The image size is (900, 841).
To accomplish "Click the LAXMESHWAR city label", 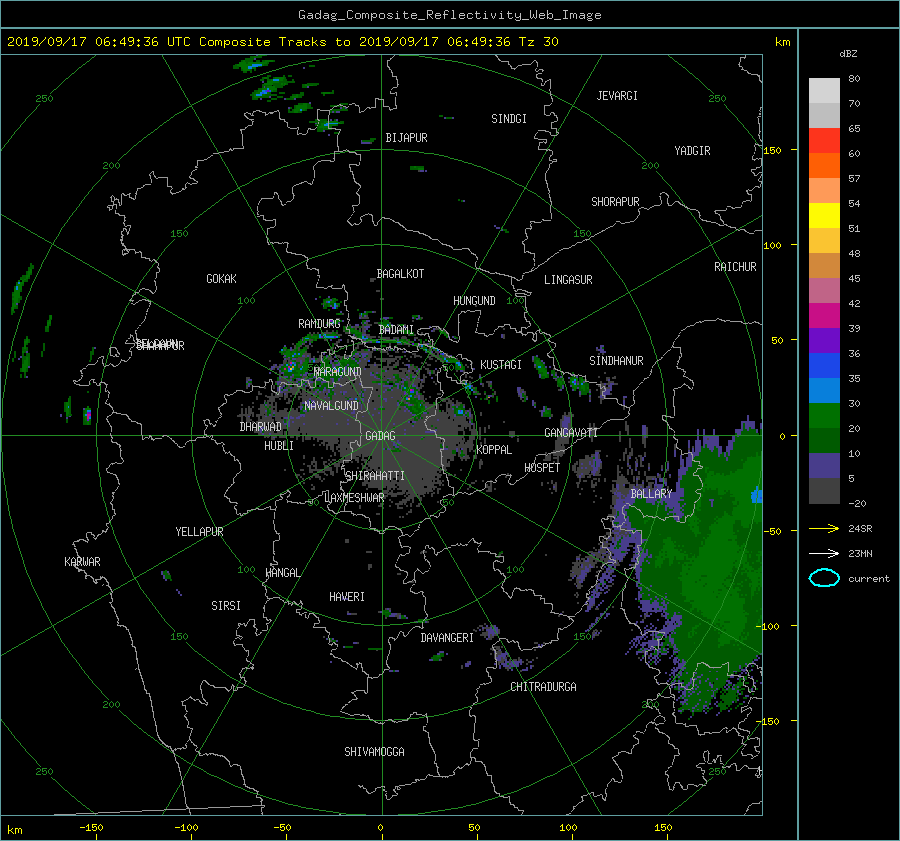I will tap(354, 498).
